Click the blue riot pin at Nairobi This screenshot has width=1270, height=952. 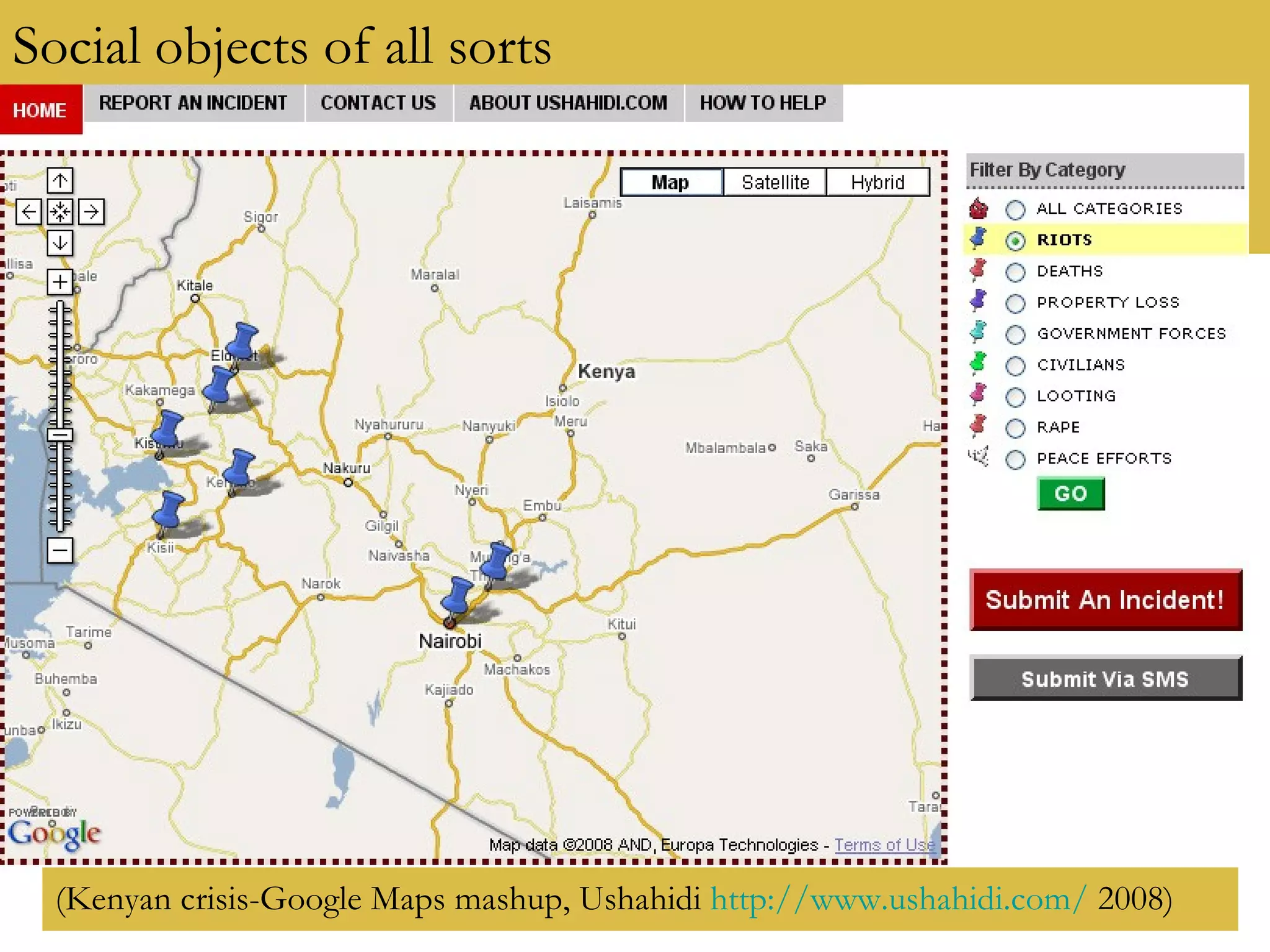click(x=458, y=600)
